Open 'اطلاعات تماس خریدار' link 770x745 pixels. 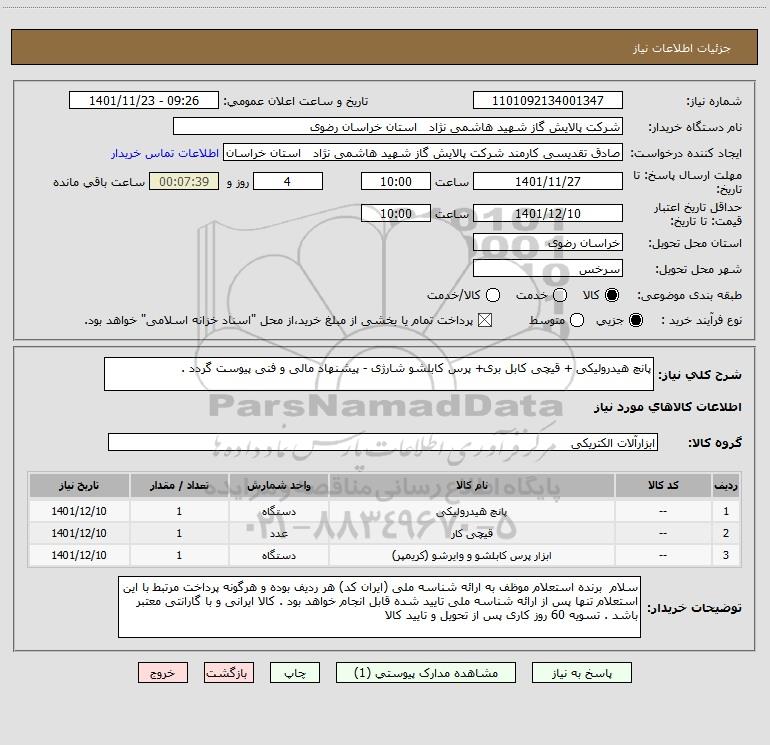click(163, 154)
